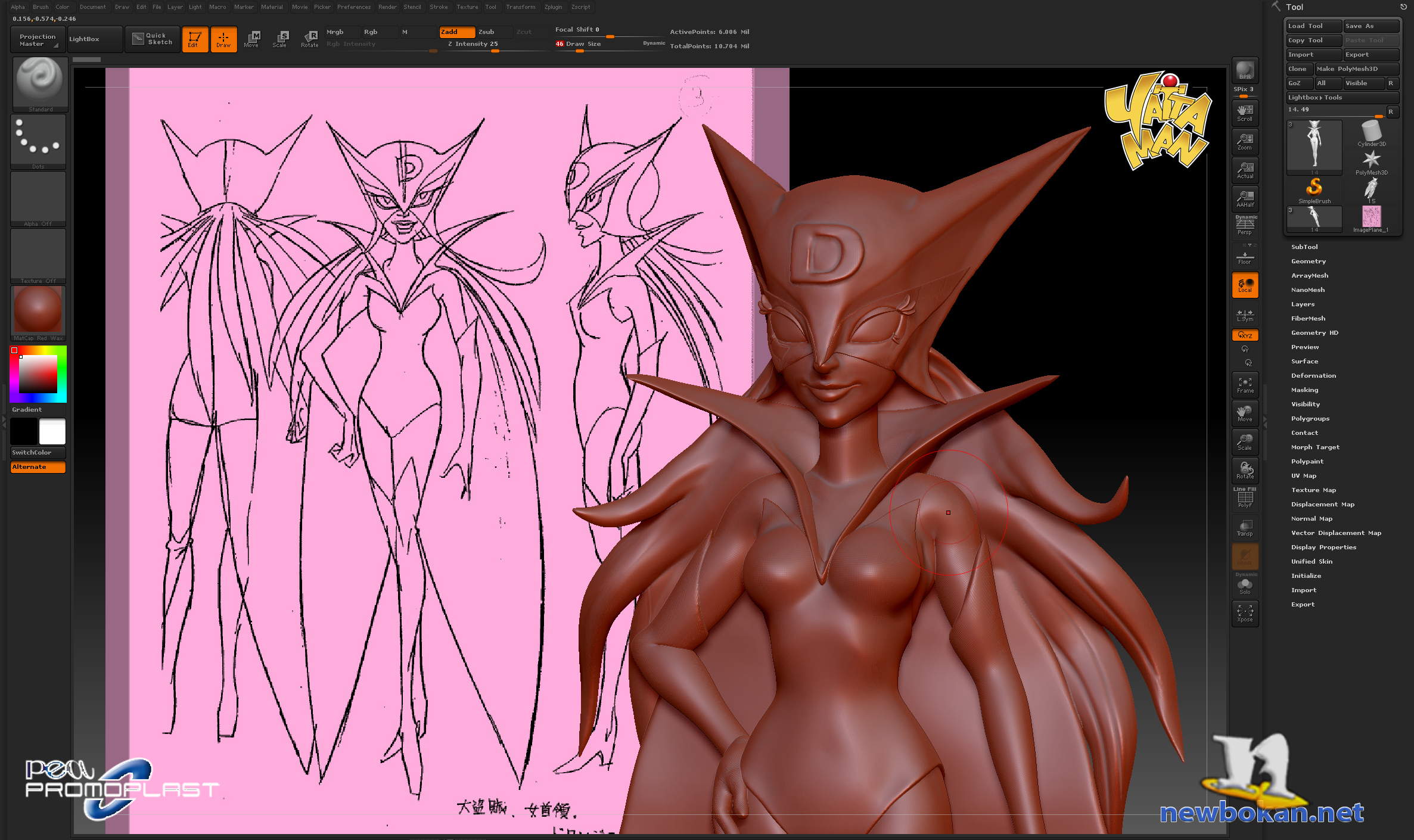The image size is (1414, 840).
Task: Click the Quick Sketch icon
Action: click(153, 39)
